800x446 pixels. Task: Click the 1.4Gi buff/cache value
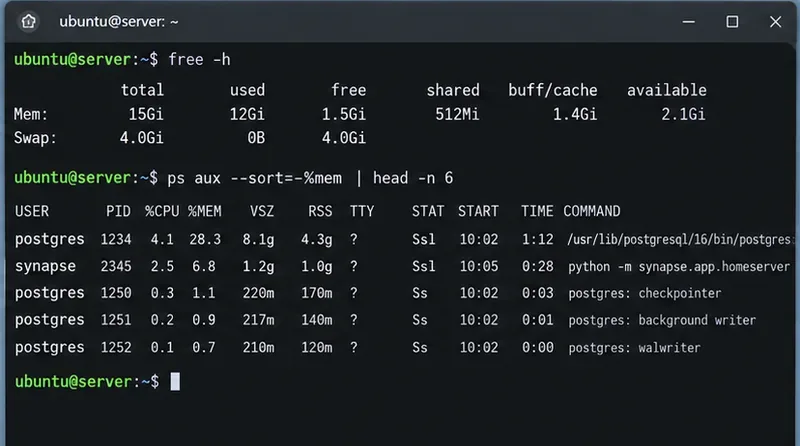pyautogui.click(x=574, y=114)
